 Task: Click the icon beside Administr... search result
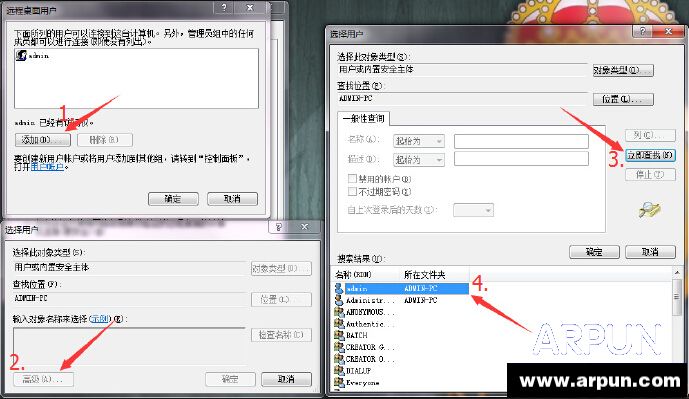click(339, 300)
